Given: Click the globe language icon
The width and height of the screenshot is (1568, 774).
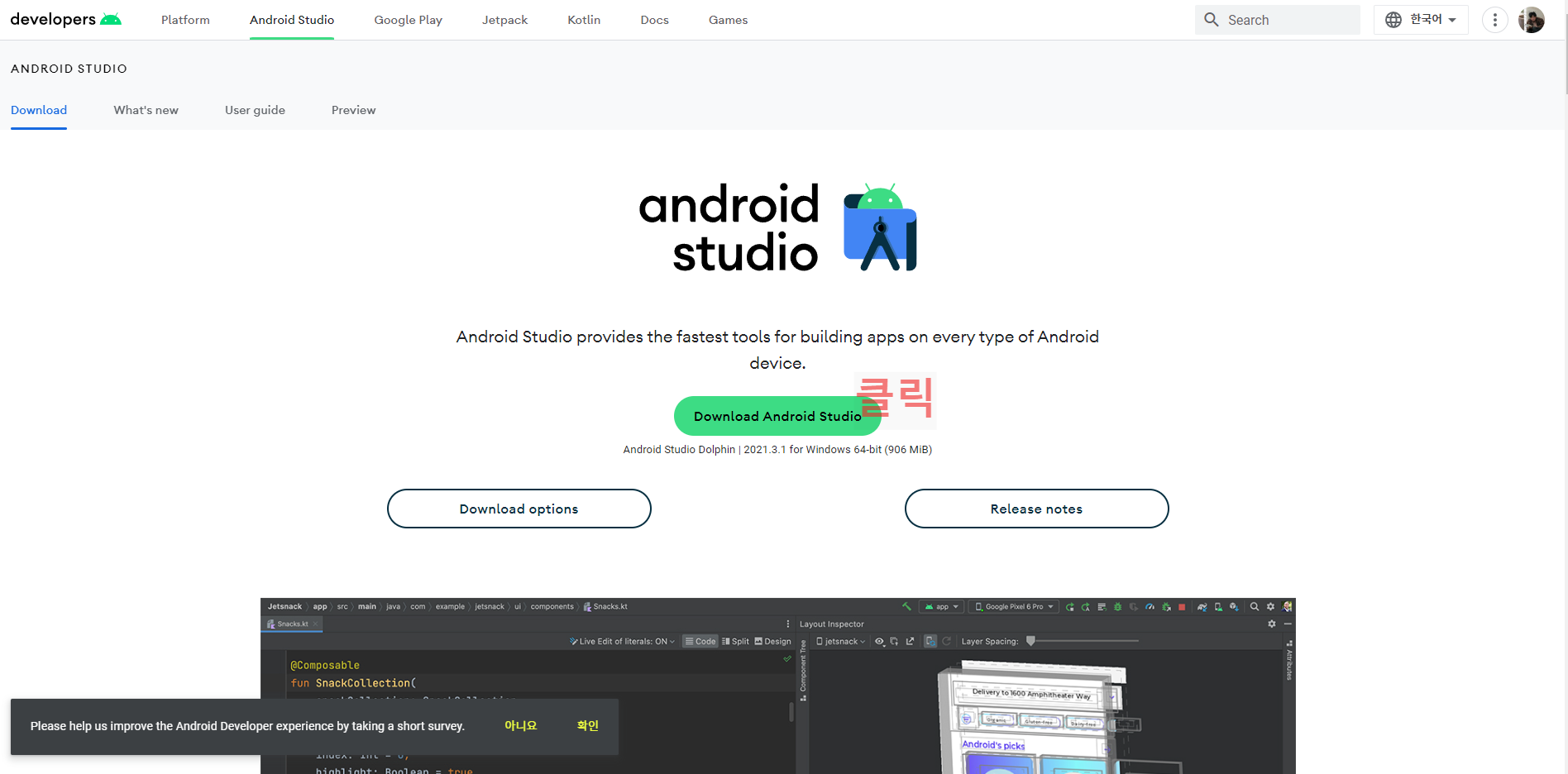Looking at the screenshot, I should tap(1394, 20).
